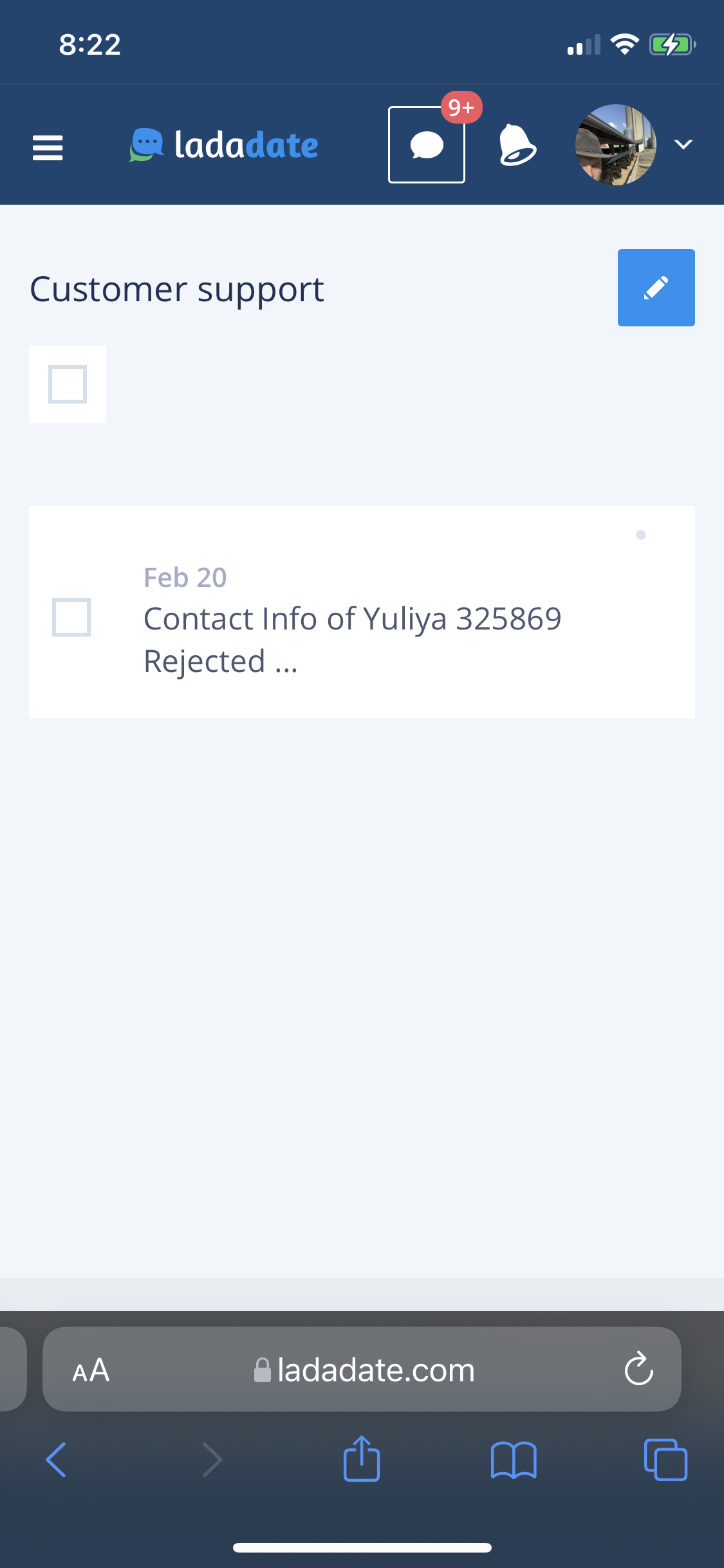
Task: Tick the select-all messages checkbox
Action: (x=68, y=384)
